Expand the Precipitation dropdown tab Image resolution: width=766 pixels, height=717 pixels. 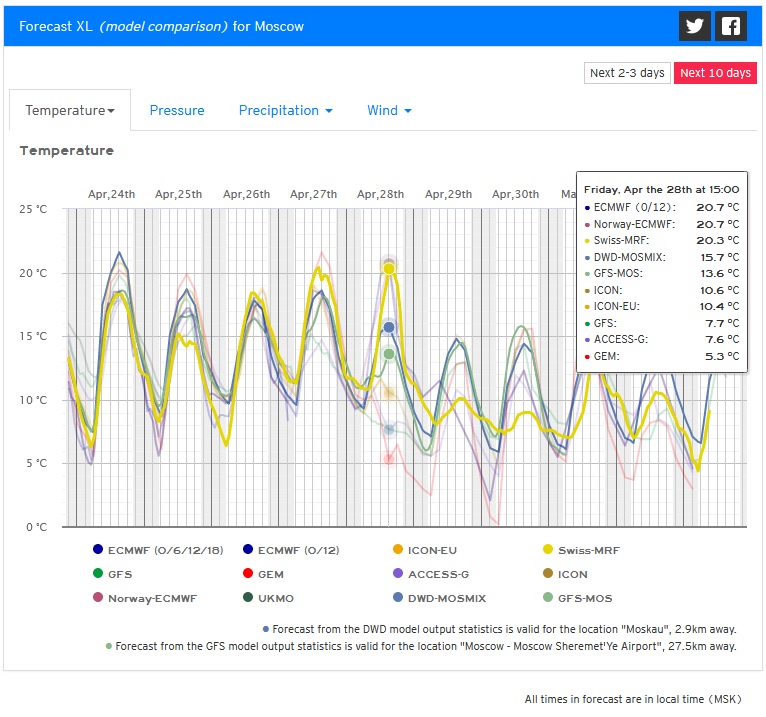pyautogui.click(x=286, y=110)
